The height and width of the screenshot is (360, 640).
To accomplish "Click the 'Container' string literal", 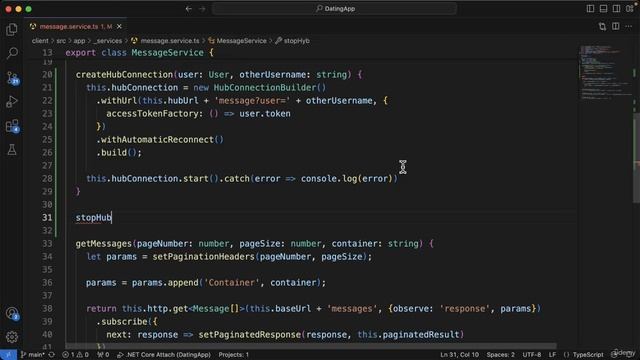I will click(x=231, y=283).
